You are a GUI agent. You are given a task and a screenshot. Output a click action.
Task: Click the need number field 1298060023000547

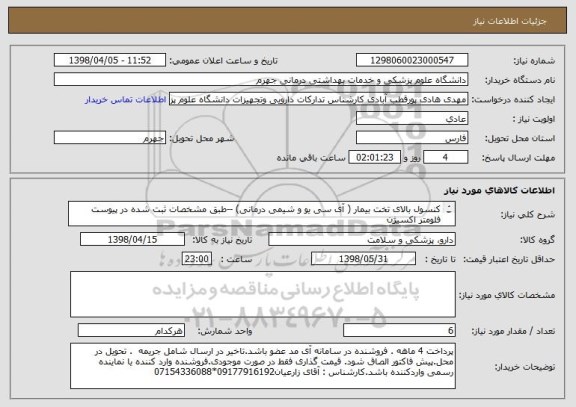tap(412, 60)
